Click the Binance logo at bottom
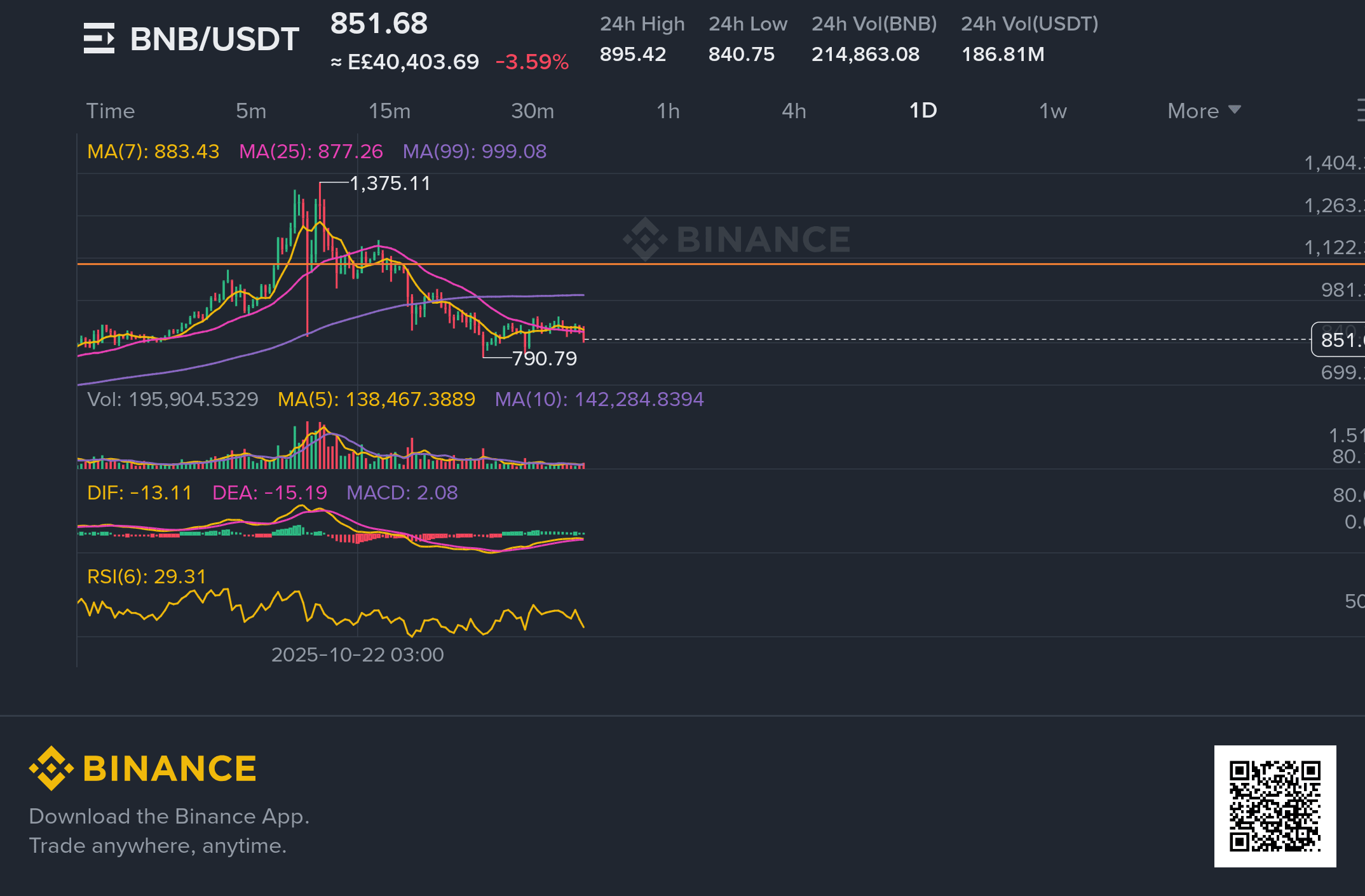Image resolution: width=1365 pixels, height=896 pixels. pos(144,768)
